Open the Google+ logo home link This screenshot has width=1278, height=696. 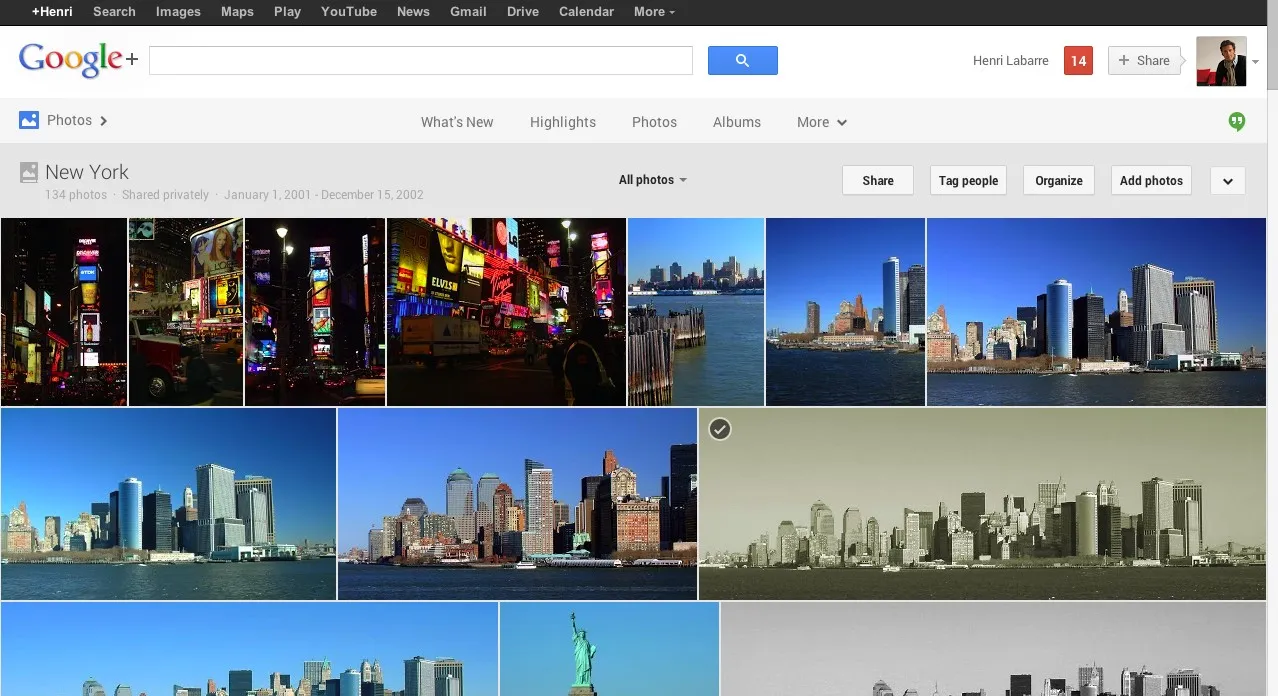[78, 60]
